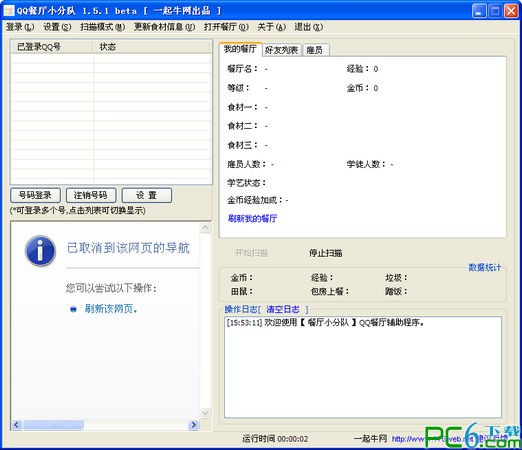Minimize the QQ餐厅小分队 window
The height and width of the screenshot is (450, 522).
[x=479, y=11]
